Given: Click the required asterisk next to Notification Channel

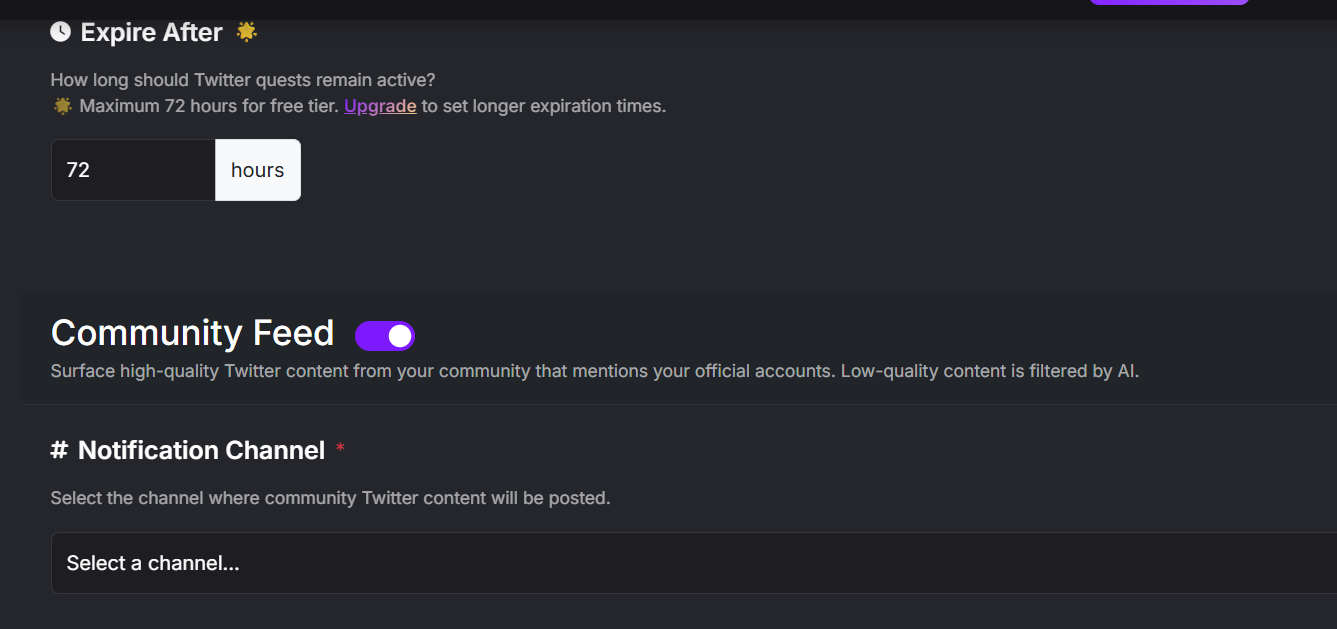Looking at the screenshot, I should 339,449.
